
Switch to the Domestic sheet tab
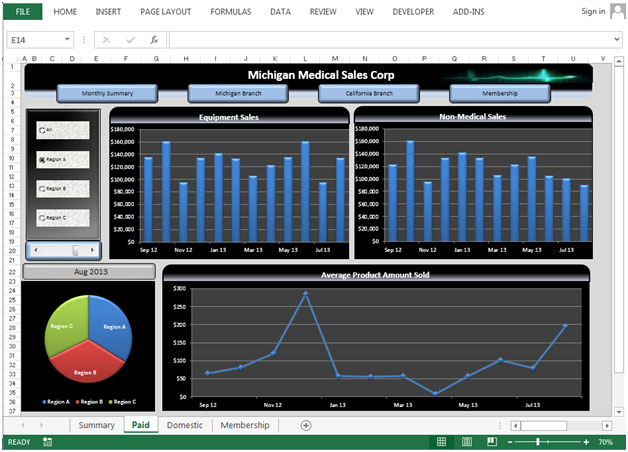click(185, 425)
